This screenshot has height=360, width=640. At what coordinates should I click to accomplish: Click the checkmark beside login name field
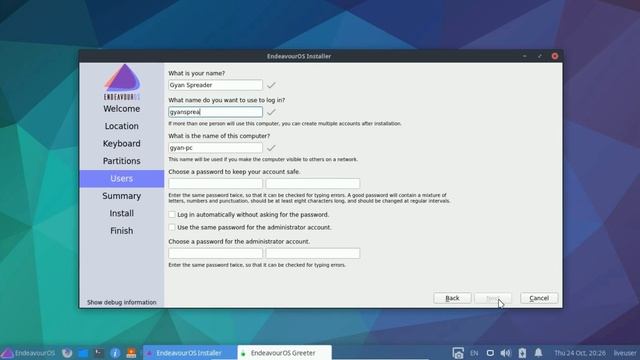pyautogui.click(x=271, y=112)
